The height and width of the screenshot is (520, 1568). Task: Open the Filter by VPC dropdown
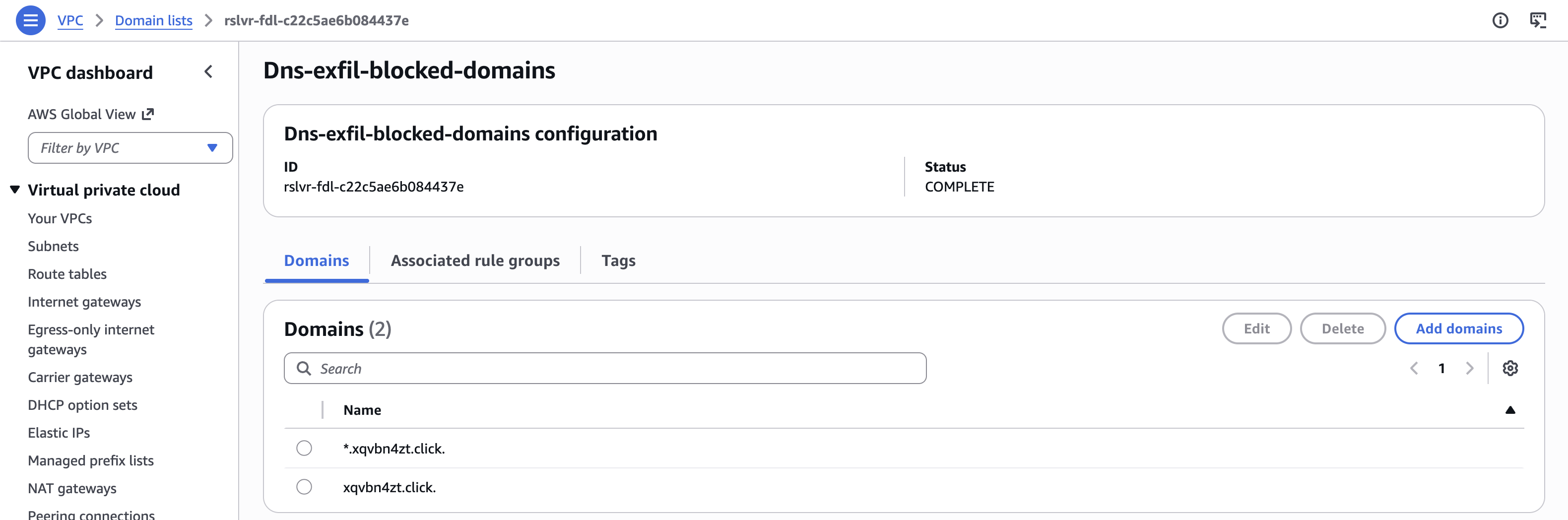point(130,148)
